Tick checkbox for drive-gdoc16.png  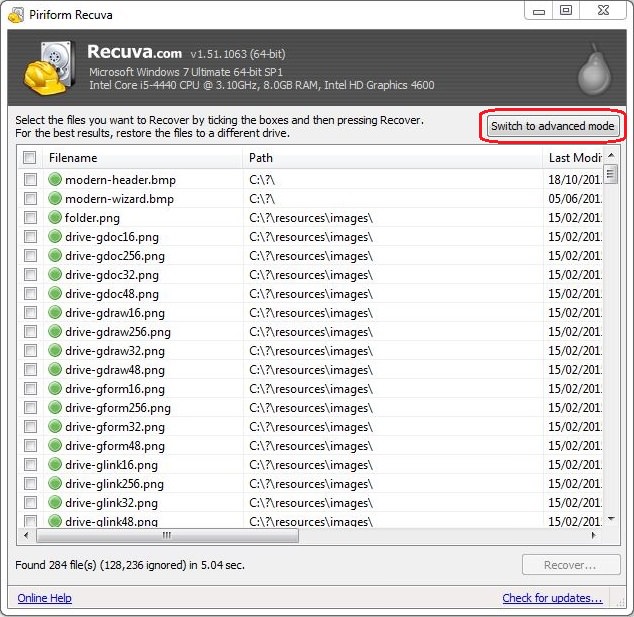(30, 236)
